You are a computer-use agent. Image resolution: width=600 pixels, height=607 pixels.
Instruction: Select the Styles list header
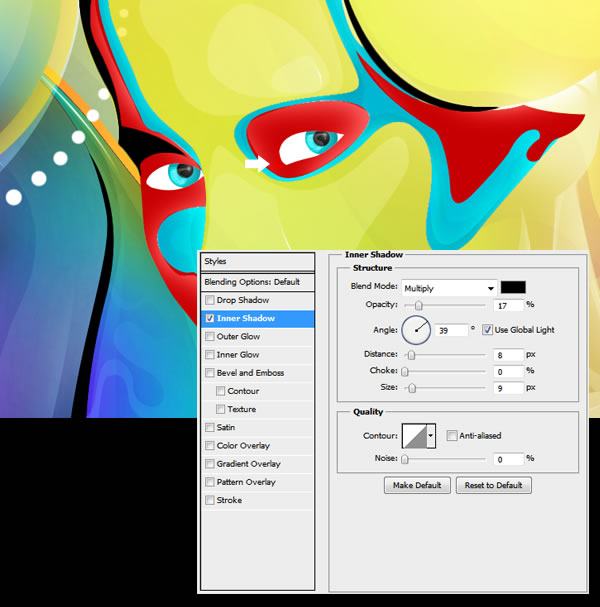[x=257, y=262]
